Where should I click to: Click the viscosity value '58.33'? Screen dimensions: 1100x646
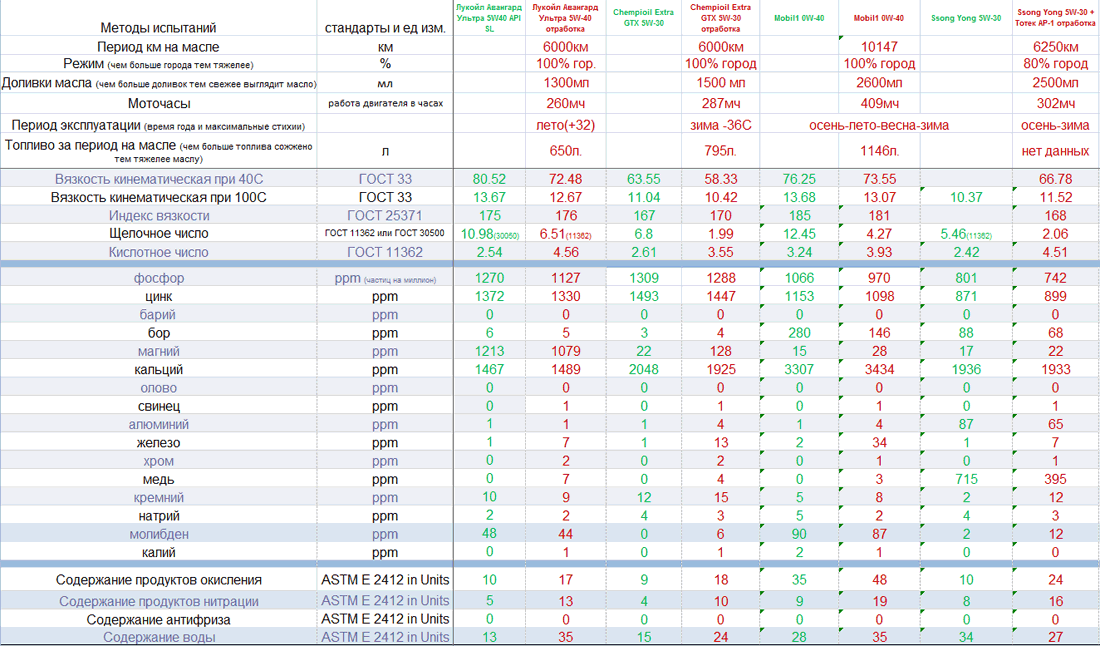(x=720, y=180)
